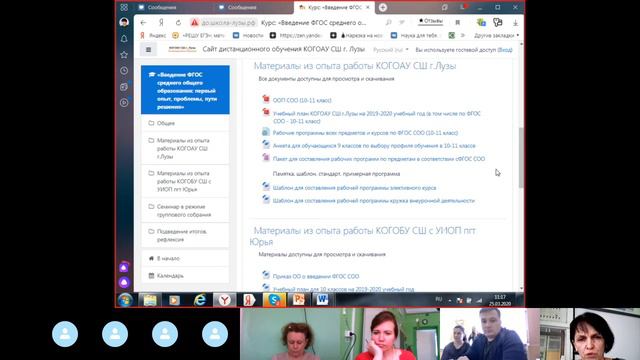Click the red security warning triangle icon
This screenshot has width=640, height=360.
pyautogui.click(x=195, y=23)
